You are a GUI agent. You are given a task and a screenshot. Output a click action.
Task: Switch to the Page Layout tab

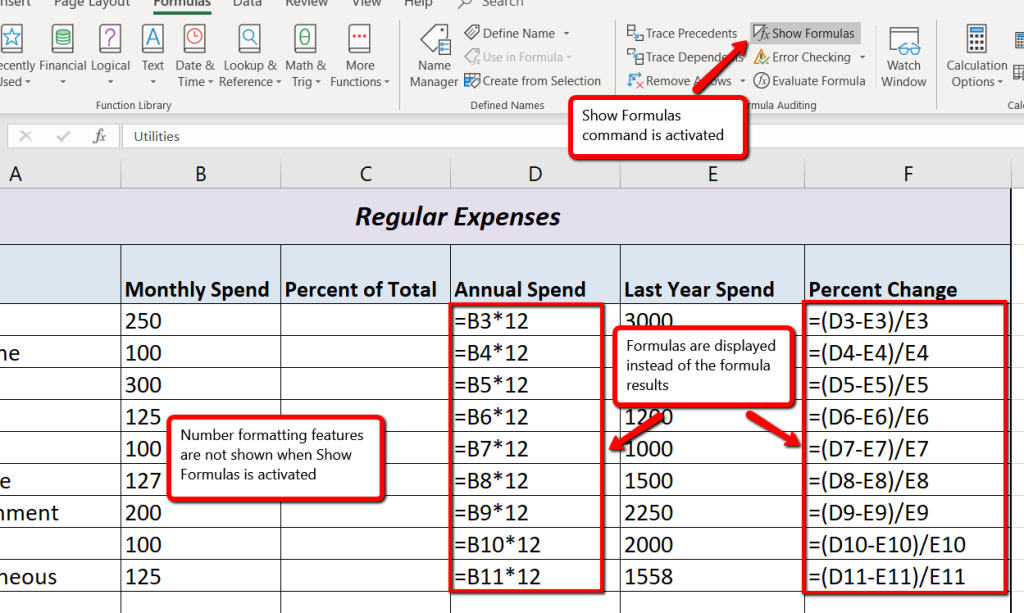[91, 4]
